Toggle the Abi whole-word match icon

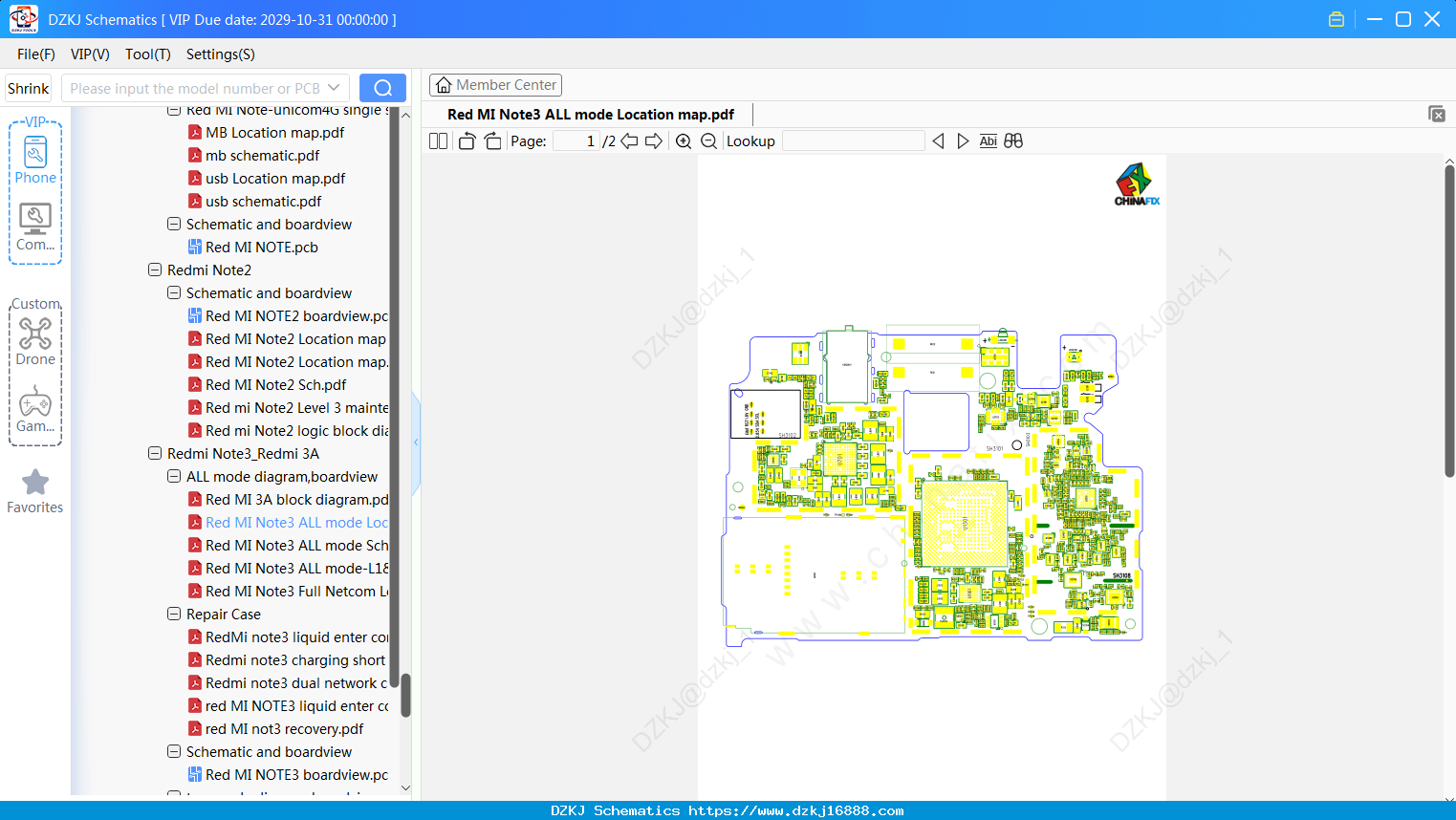pyautogui.click(x=989, y=141)
